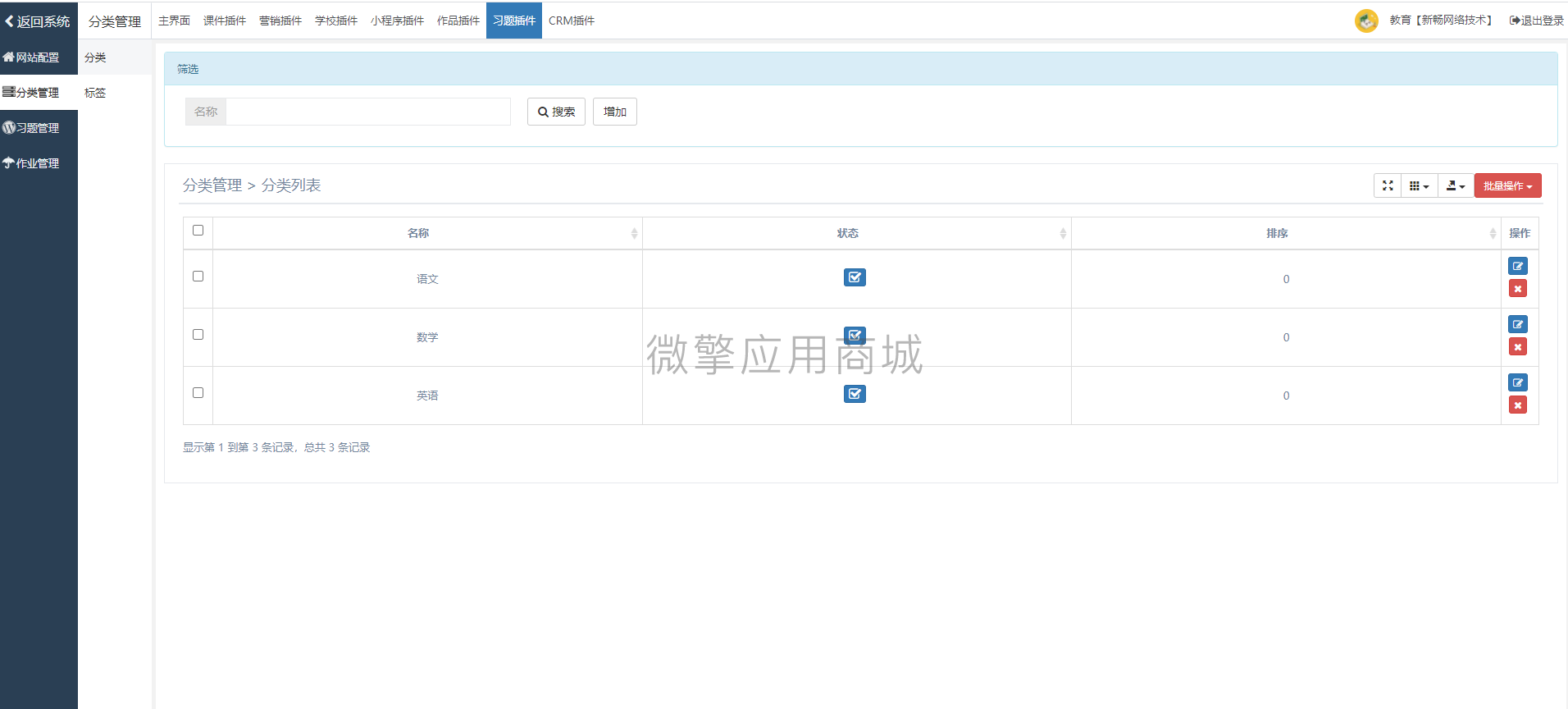Toggle status icon for 英语 category

point(855,394)
